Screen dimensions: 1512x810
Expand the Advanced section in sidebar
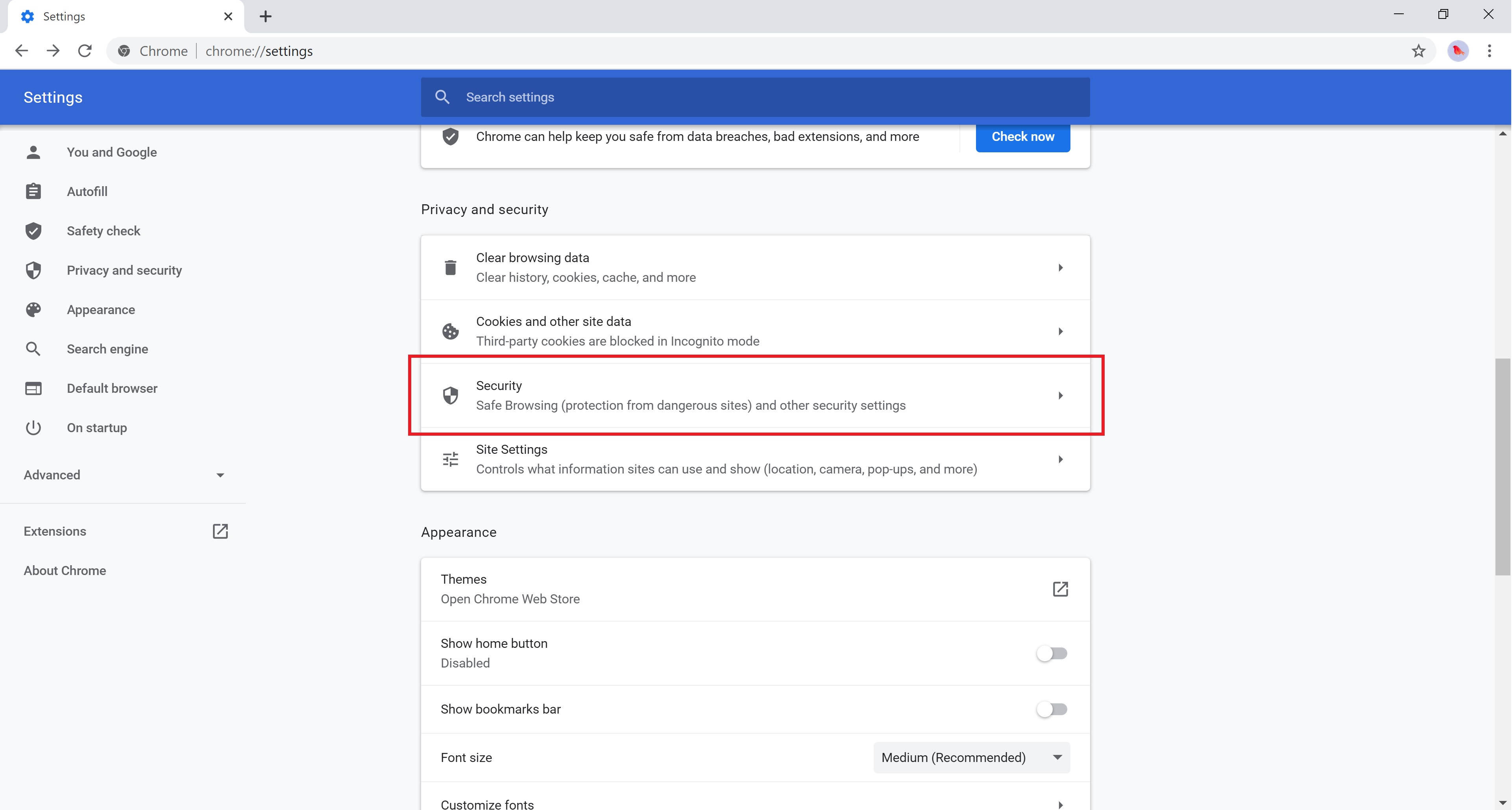123,475
